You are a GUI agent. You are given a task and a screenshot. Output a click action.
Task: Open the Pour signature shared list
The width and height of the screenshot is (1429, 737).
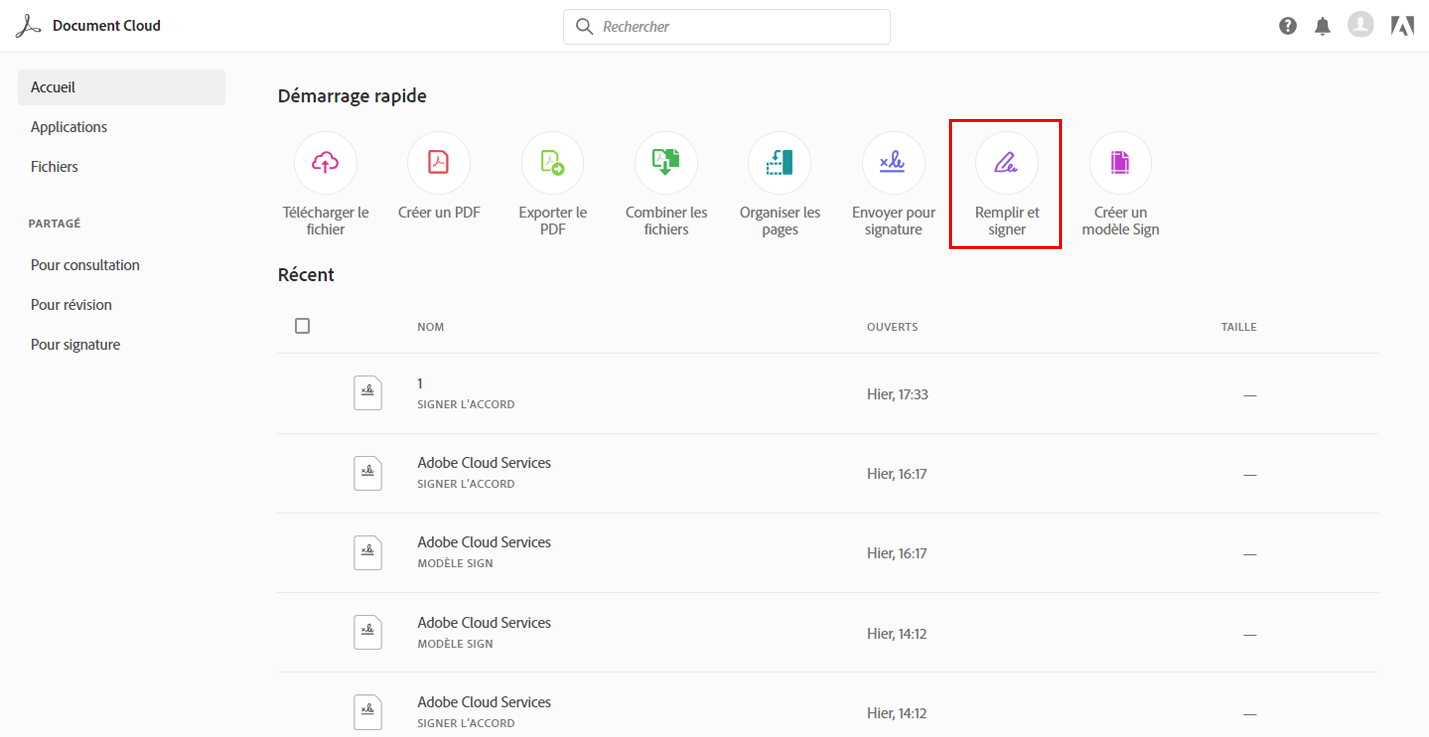75,345
